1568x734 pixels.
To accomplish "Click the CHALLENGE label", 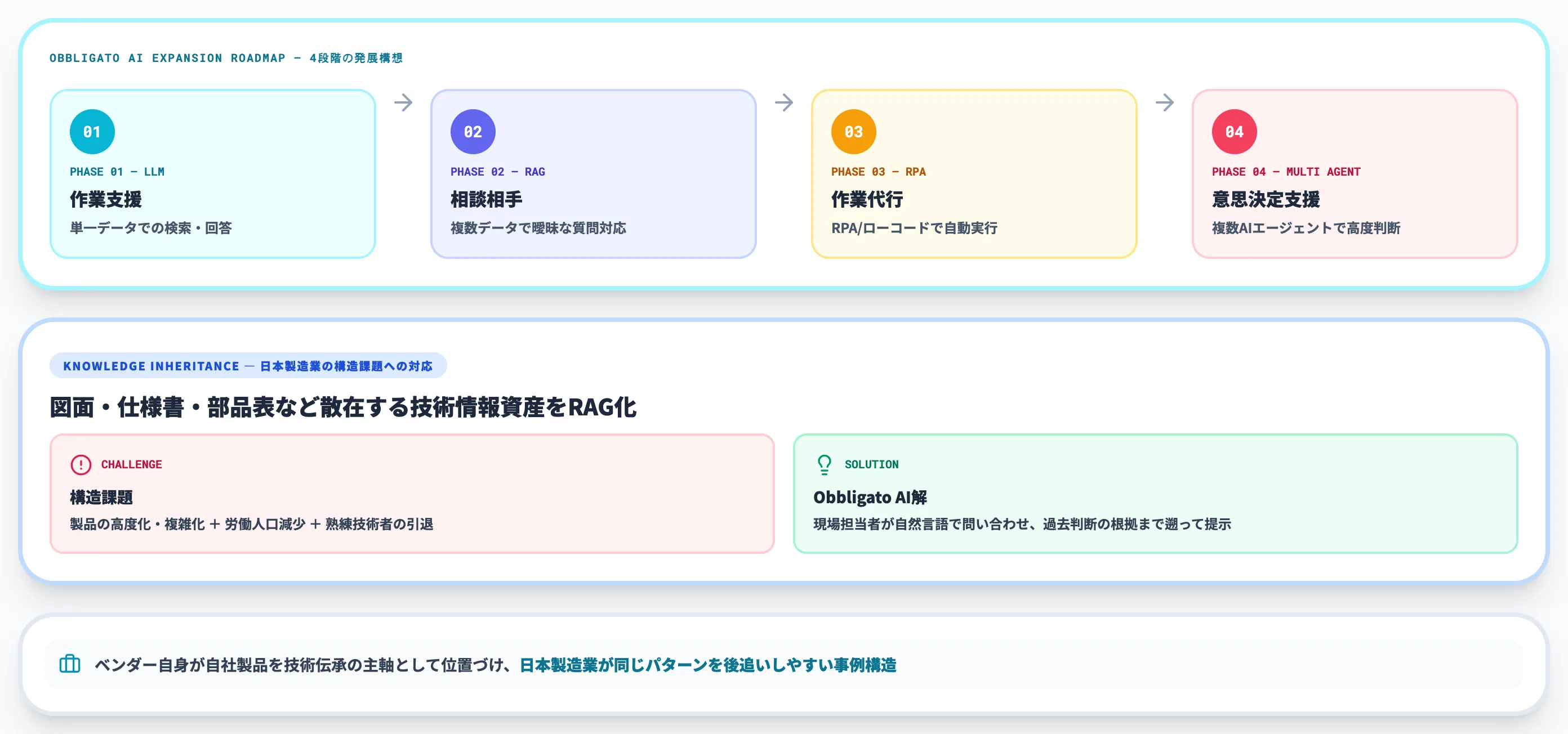I will (x=131, y=464).
